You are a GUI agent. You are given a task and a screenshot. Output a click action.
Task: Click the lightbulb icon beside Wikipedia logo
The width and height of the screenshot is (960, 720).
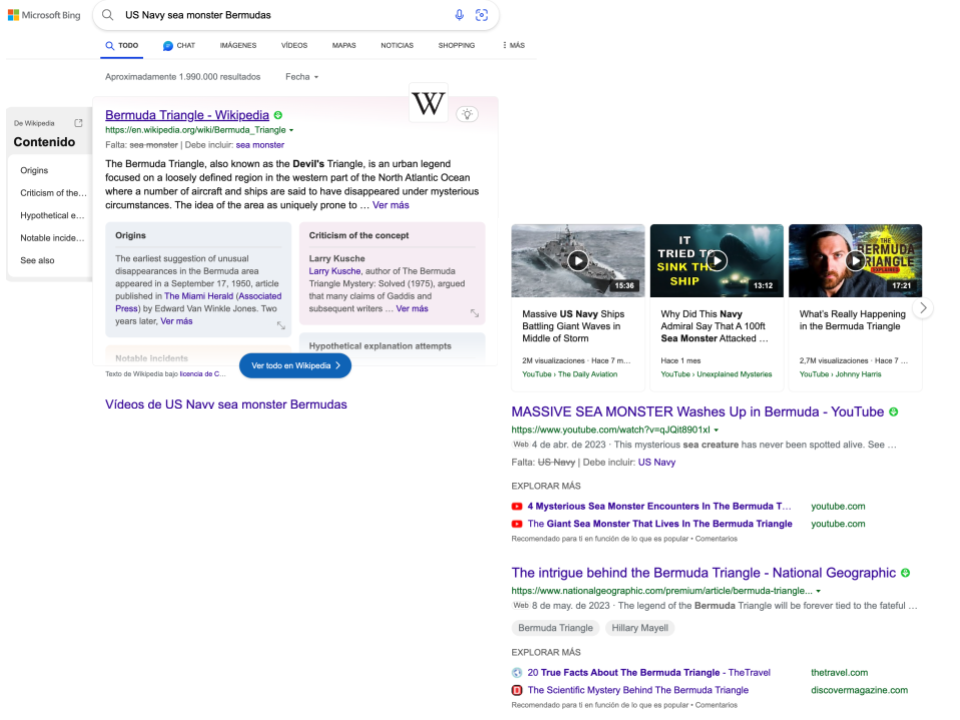coord(466,115)
